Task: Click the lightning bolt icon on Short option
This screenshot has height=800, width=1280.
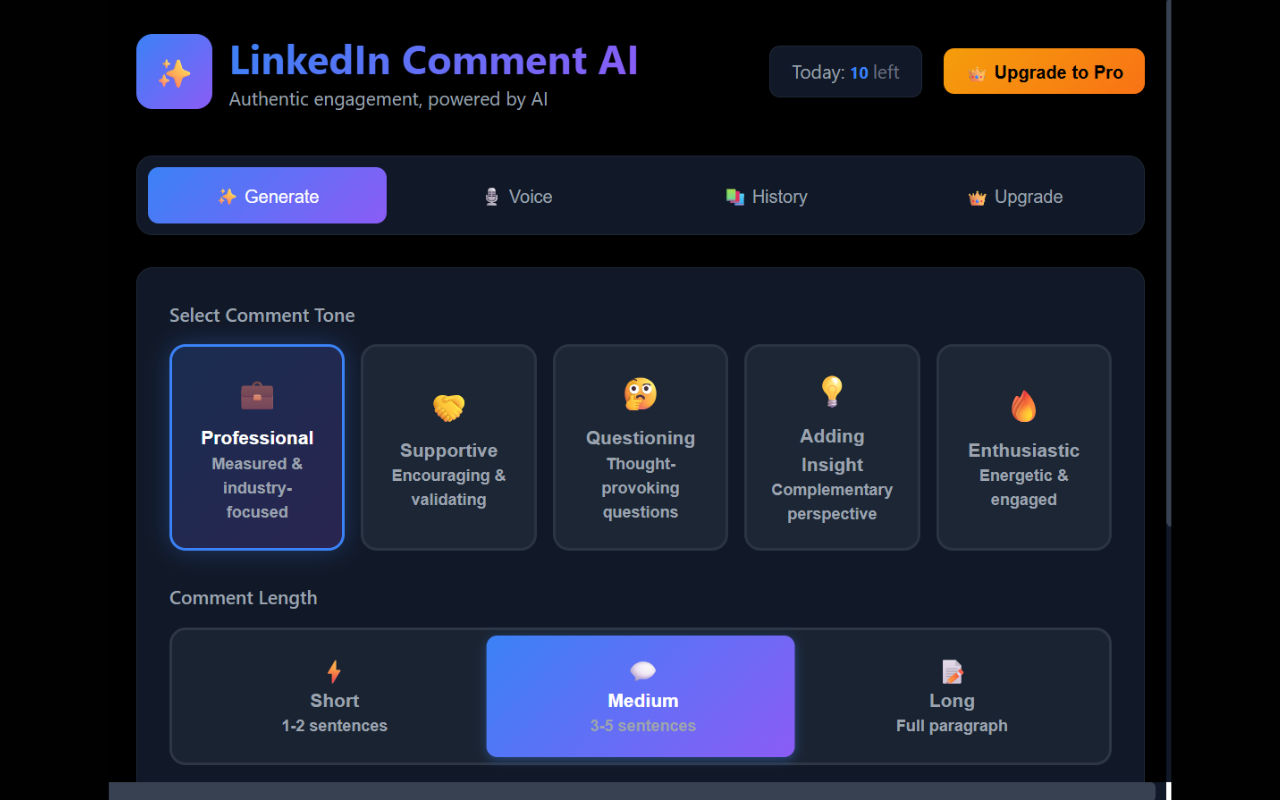Action: pyautogui.click(x=334, y=671)
